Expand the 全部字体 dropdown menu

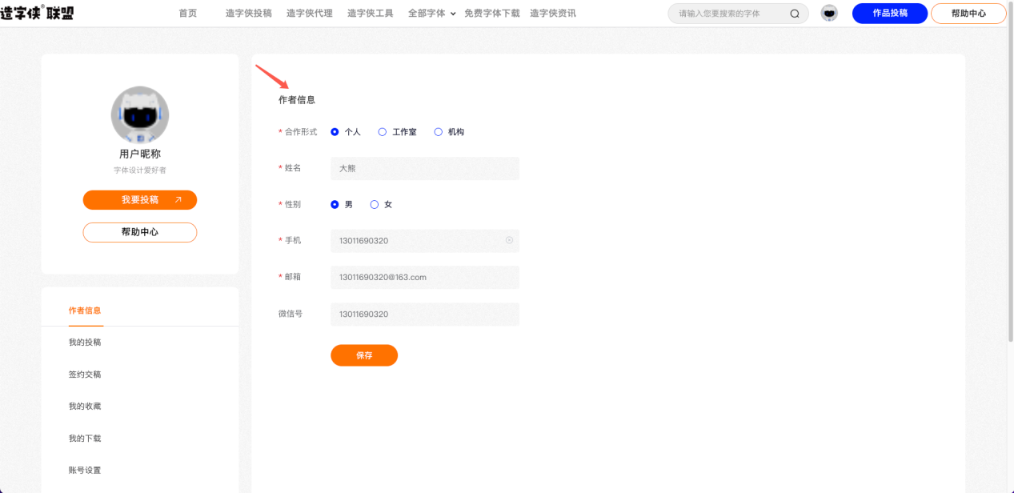[x=431, y=14]
